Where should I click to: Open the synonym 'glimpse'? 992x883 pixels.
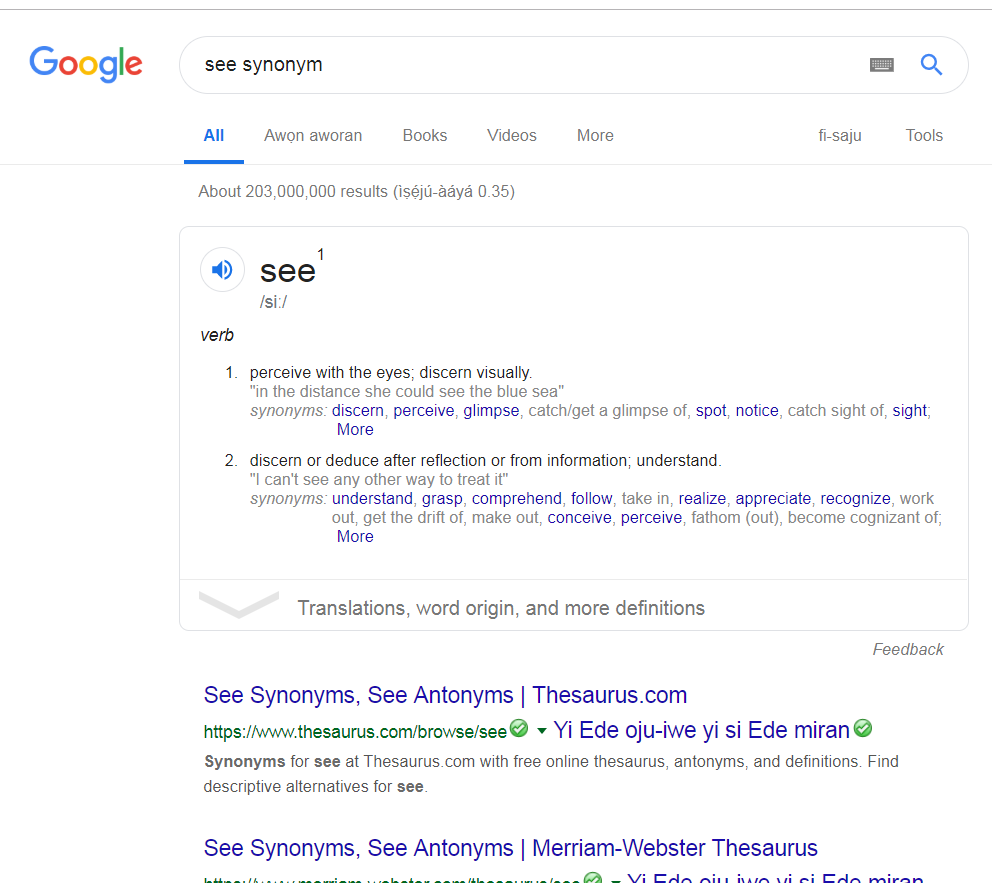[x=491, y=411]
